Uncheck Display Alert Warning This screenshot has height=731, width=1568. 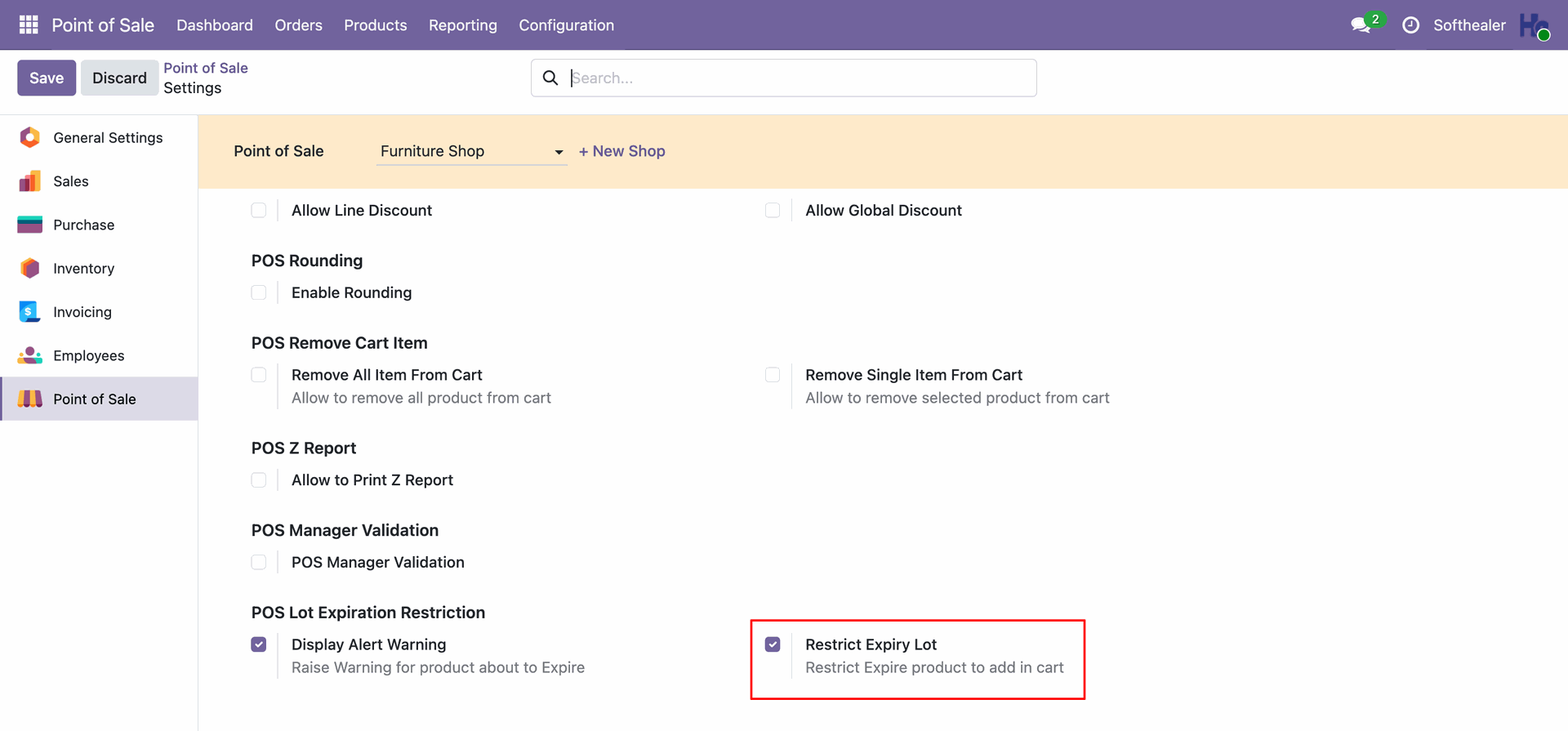[x=259, y=644]
